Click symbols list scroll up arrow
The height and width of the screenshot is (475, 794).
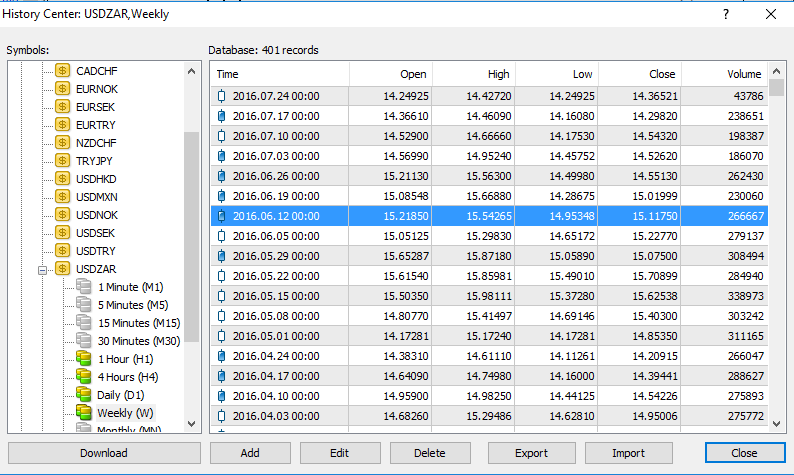(191, 71)
